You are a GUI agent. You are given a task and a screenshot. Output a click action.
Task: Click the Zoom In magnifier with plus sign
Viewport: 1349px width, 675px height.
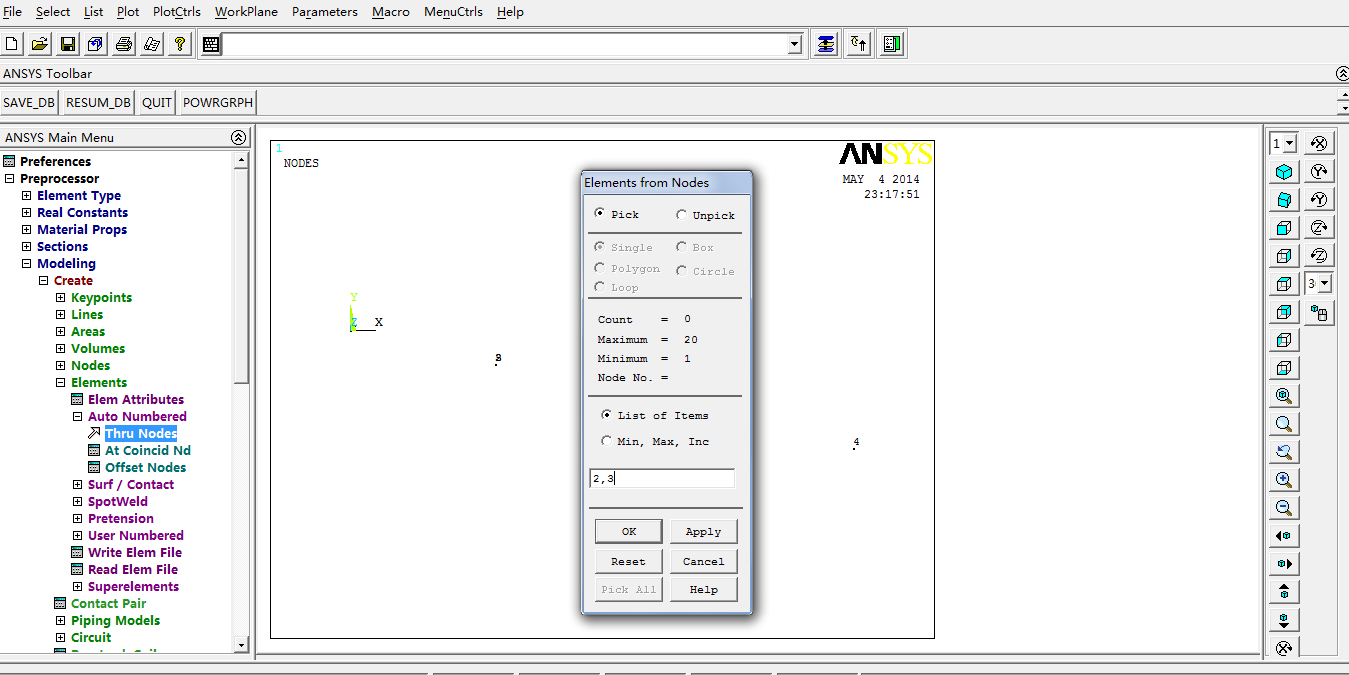(x=1284, y=480)
